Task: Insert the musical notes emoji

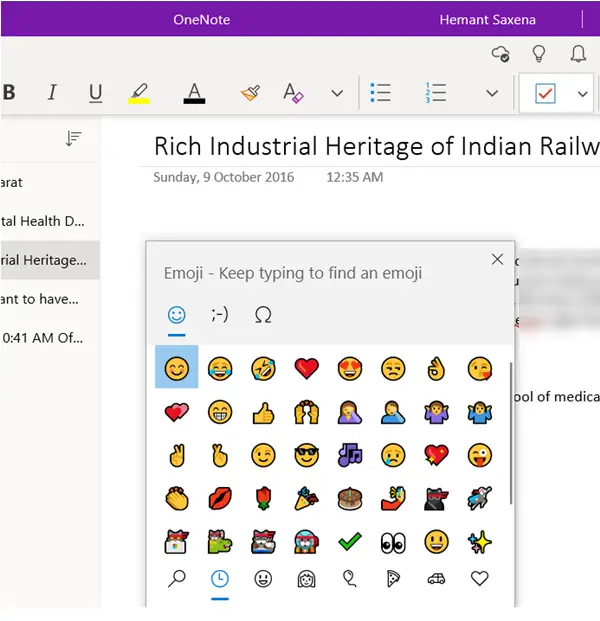Action: coord(350,455)
